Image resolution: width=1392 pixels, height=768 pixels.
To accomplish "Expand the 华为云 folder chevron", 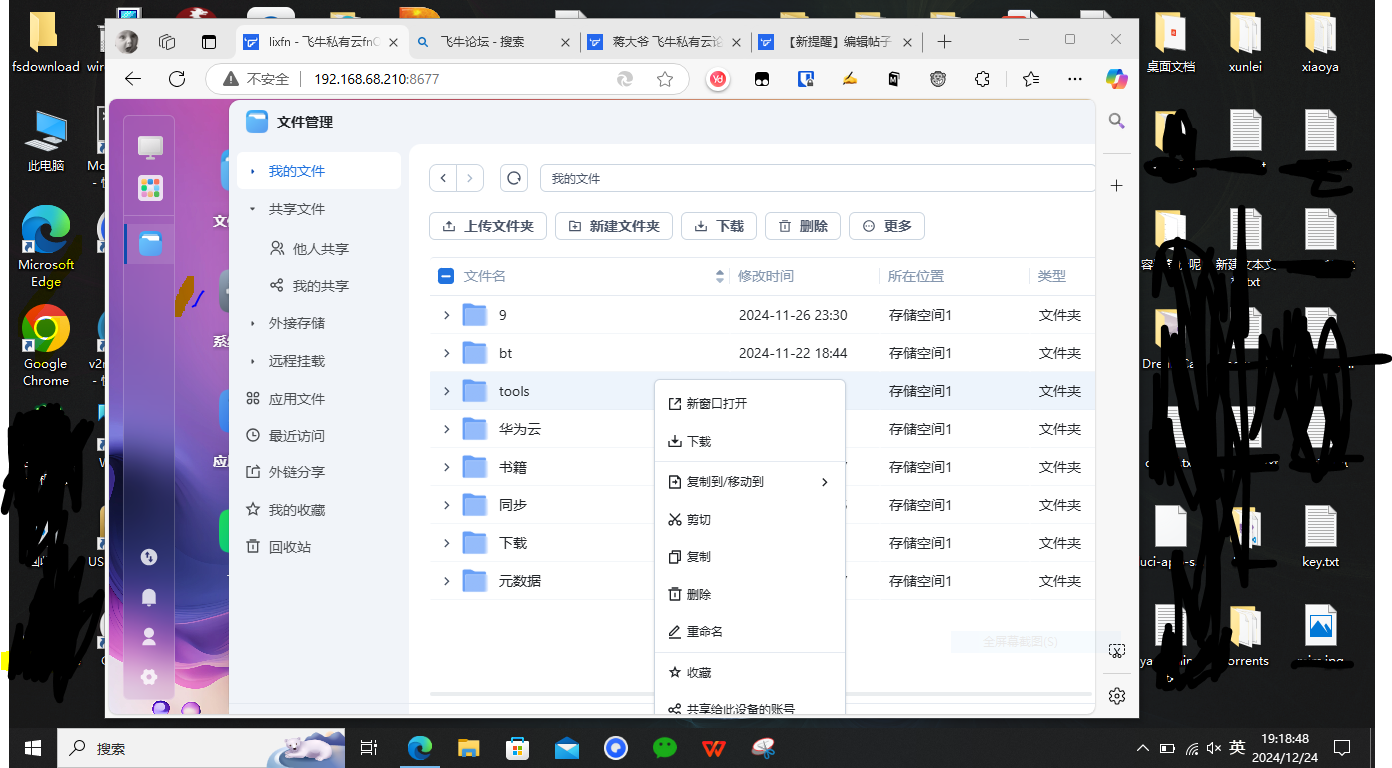I will [x=447, y=429].
